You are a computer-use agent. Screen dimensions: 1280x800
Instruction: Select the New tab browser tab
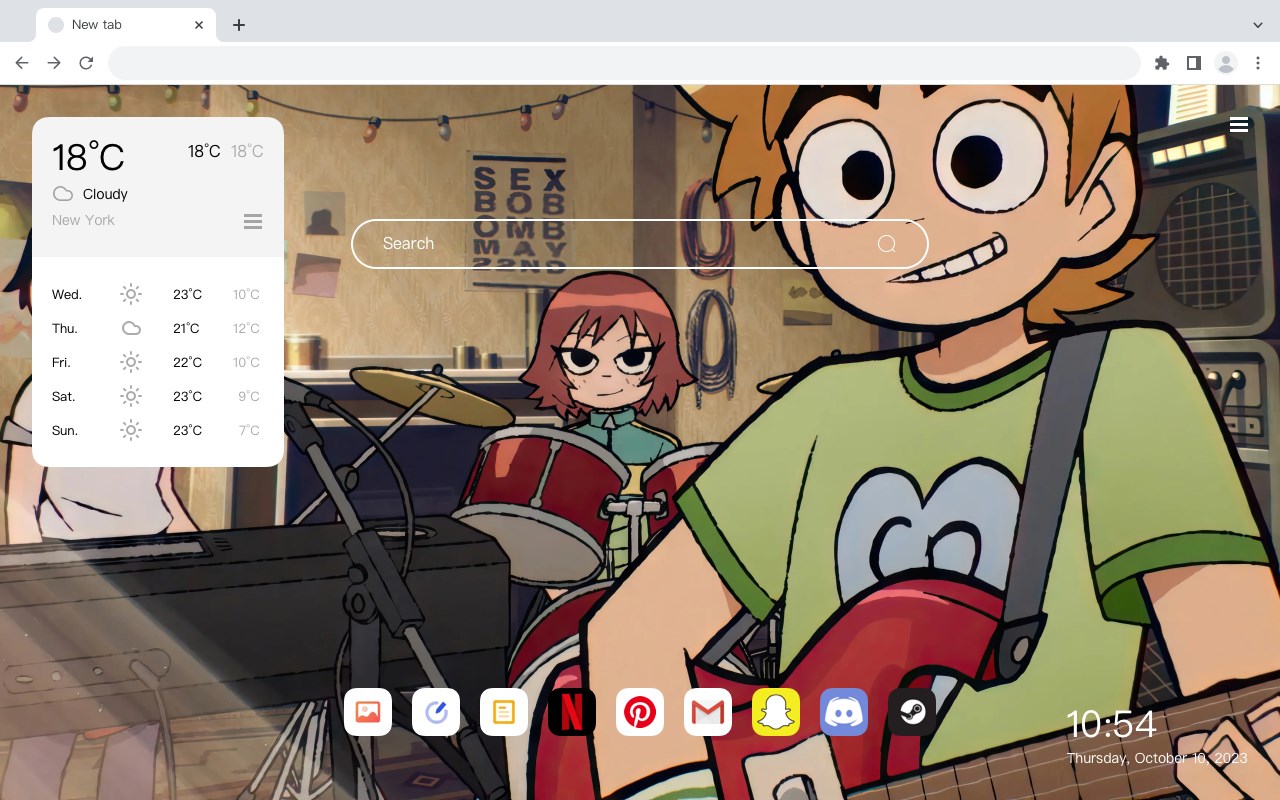coord(126,25)
